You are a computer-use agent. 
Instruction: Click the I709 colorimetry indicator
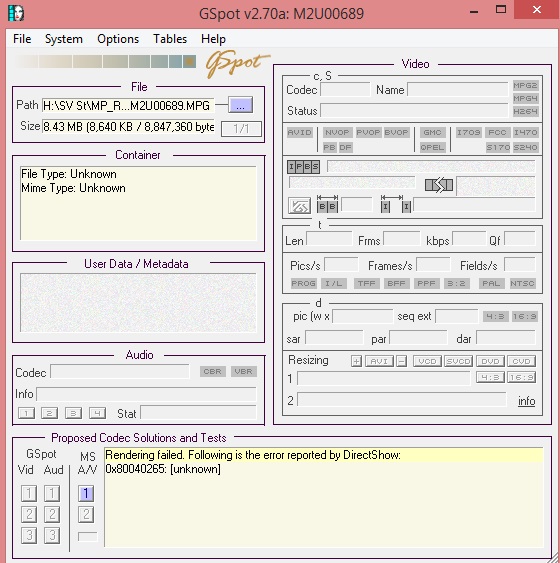coord(468,132)
